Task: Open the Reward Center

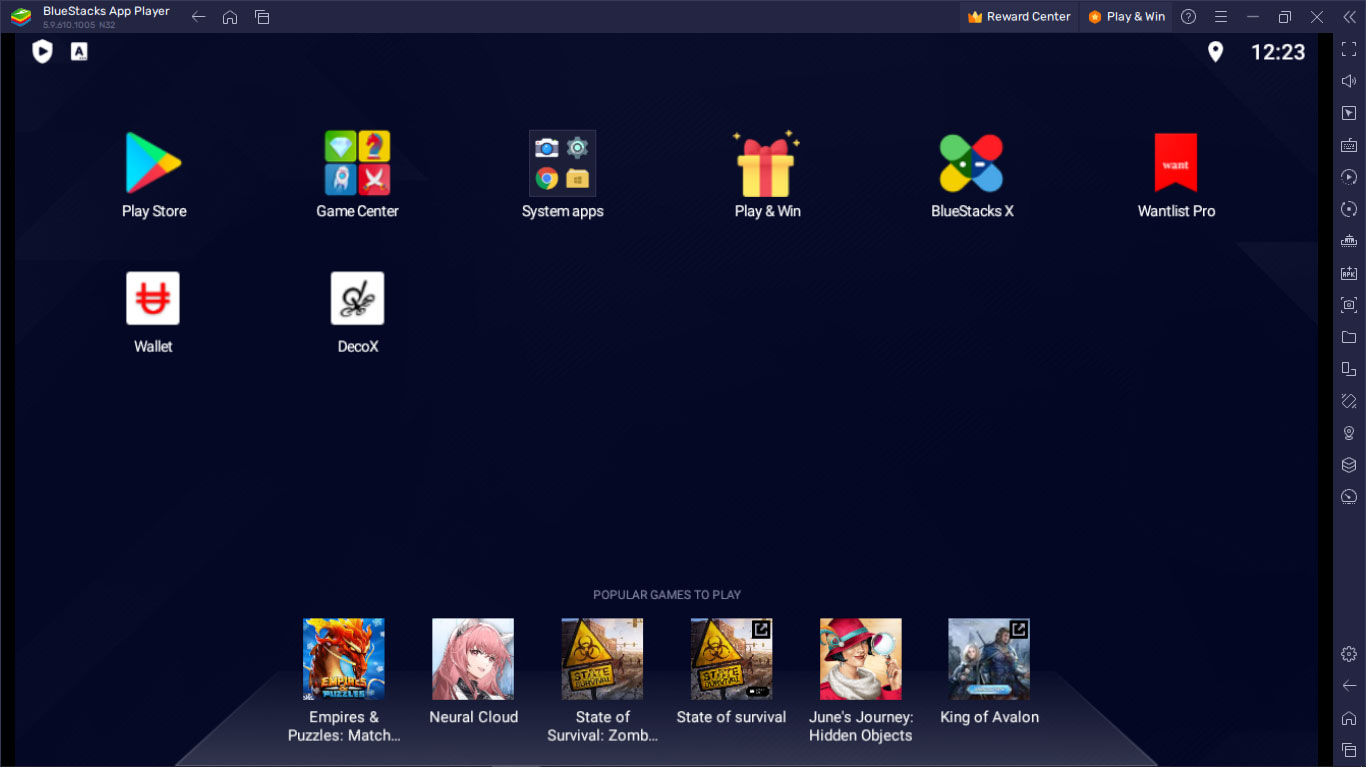Action: (x=1019, y=17)
